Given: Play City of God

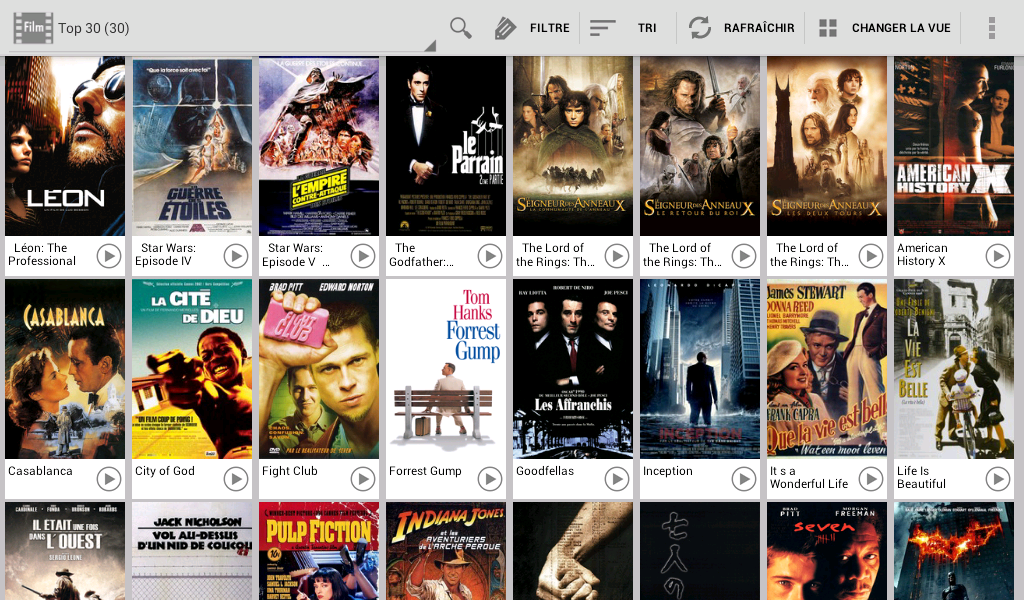Looking at the screenshot, I should [x=236, y=479].
